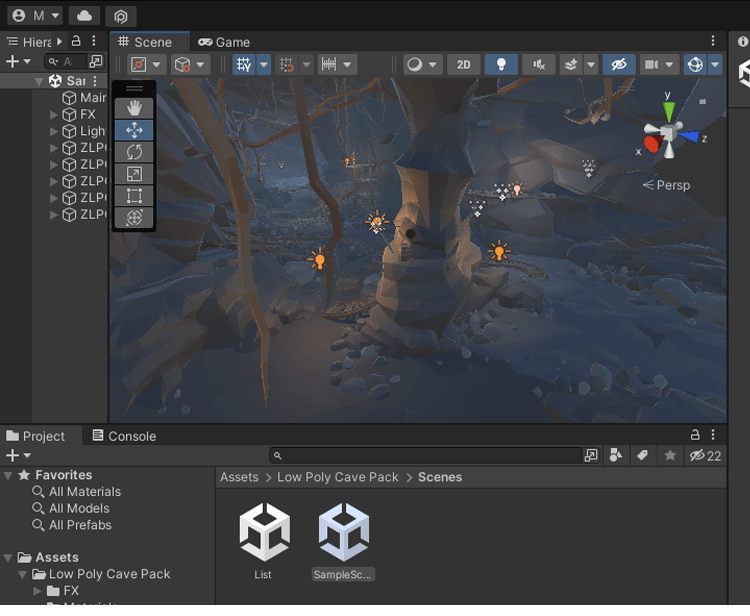
Task: Collapse the Assets folder tree
Action: (x=8, y=558)
